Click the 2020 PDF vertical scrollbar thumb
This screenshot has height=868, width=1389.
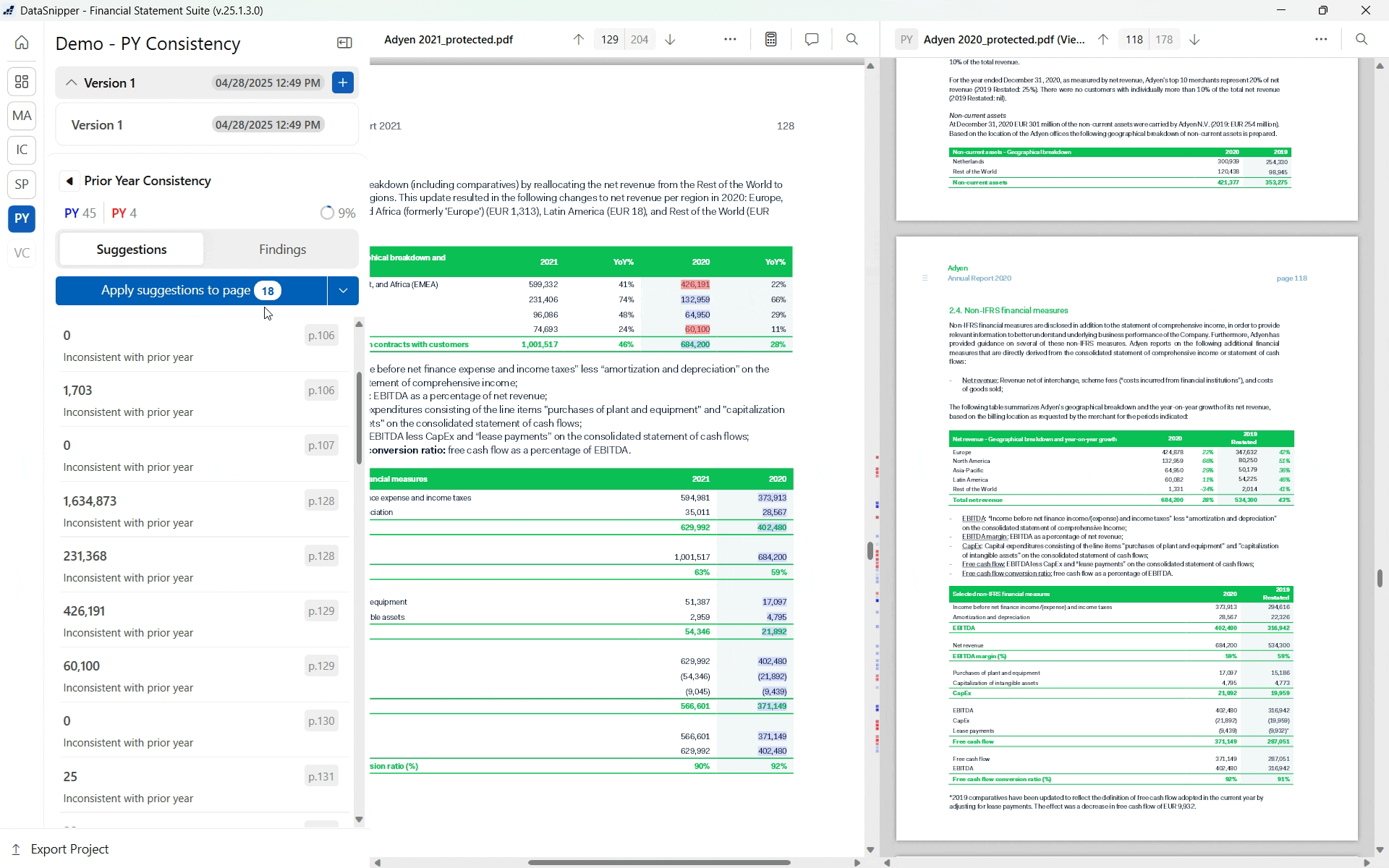click(1380, 578)
